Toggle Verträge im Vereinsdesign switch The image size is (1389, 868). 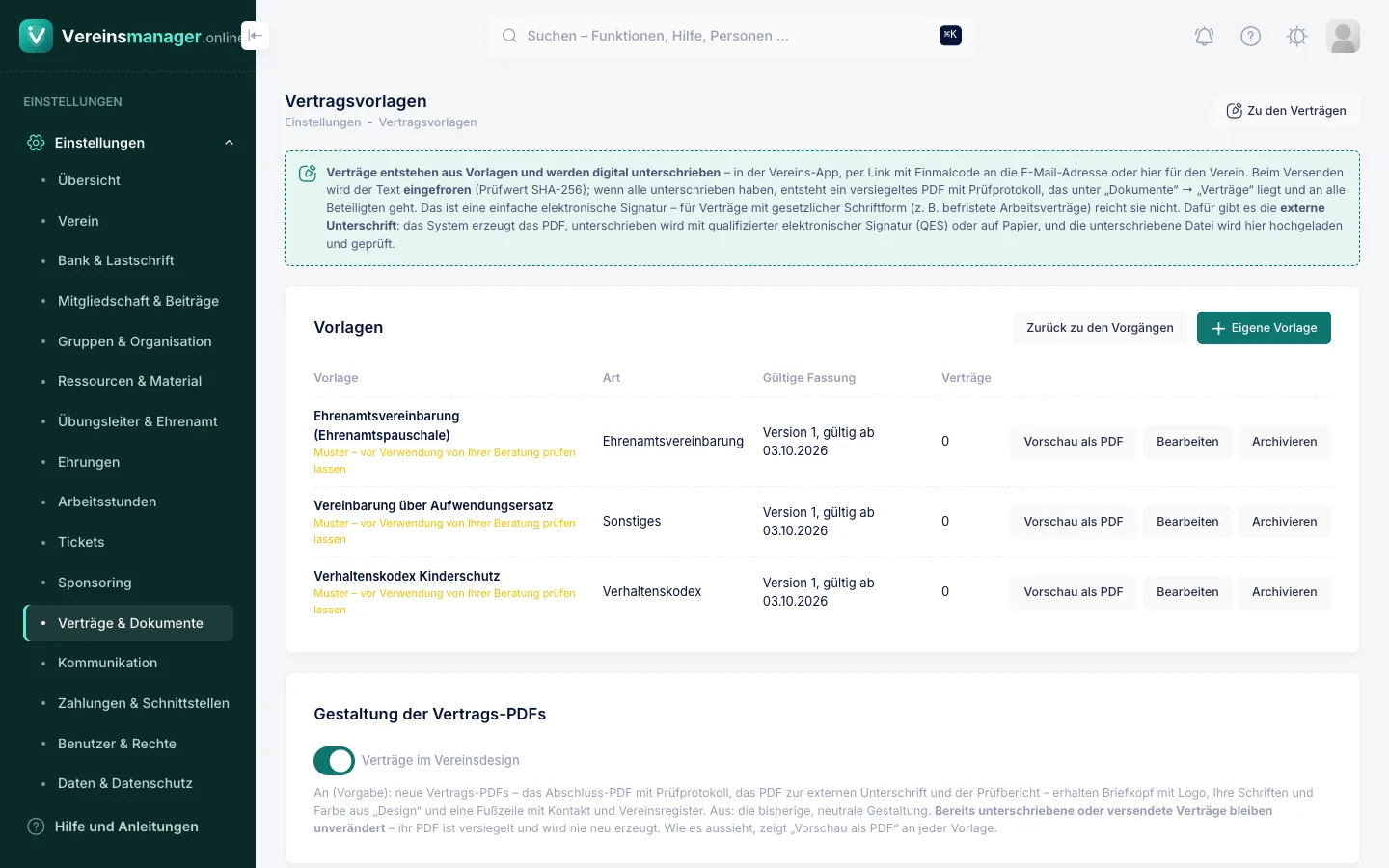[335, 761]
